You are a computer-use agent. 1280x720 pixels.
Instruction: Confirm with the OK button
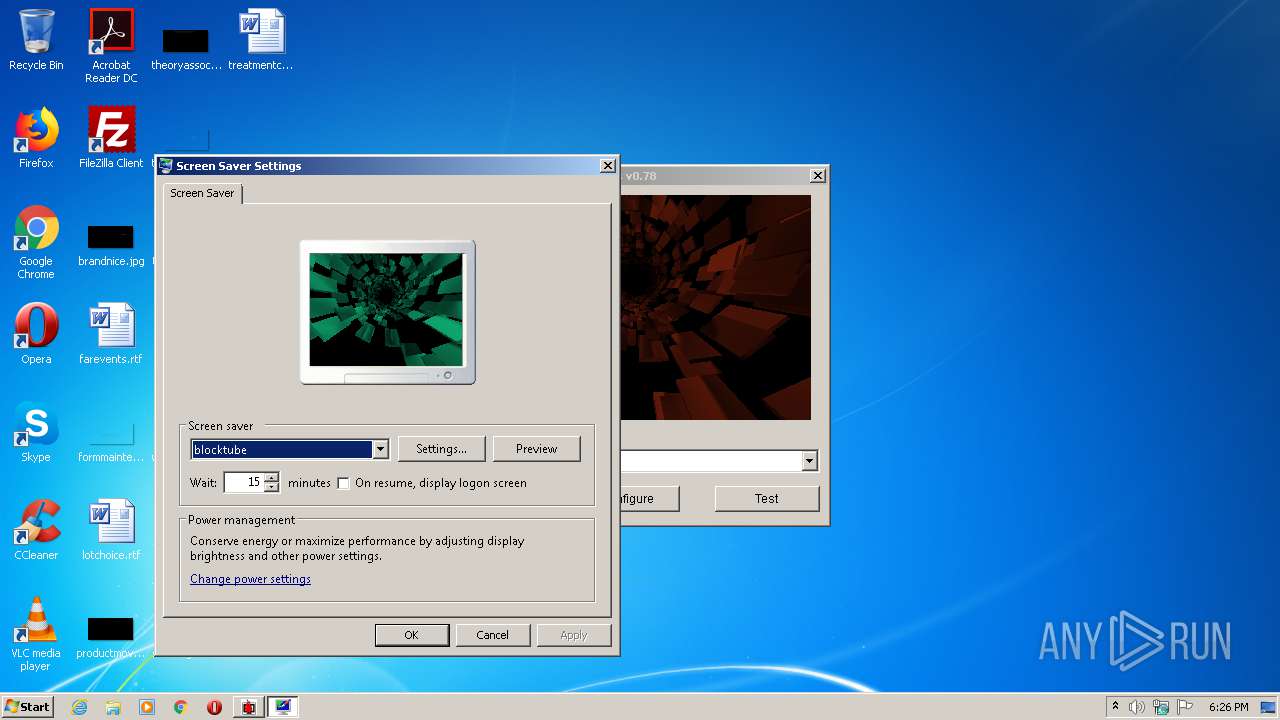click(411, 635)
